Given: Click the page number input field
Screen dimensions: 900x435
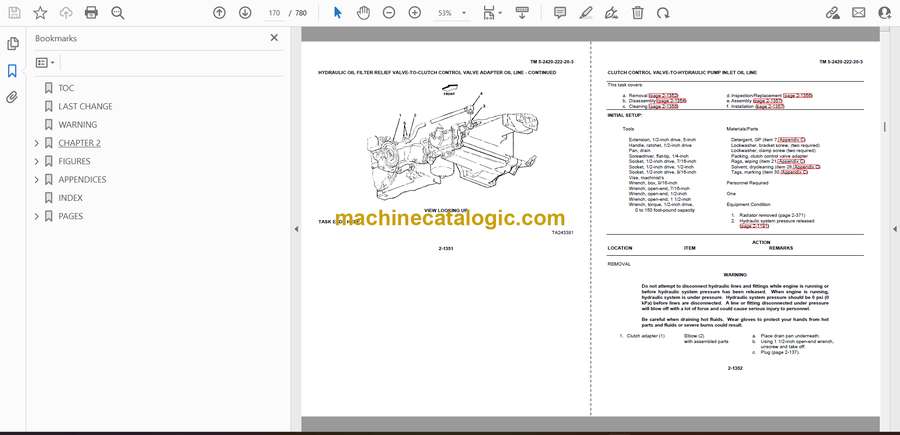Looking at the screenshot, I should tap(274, 13).
